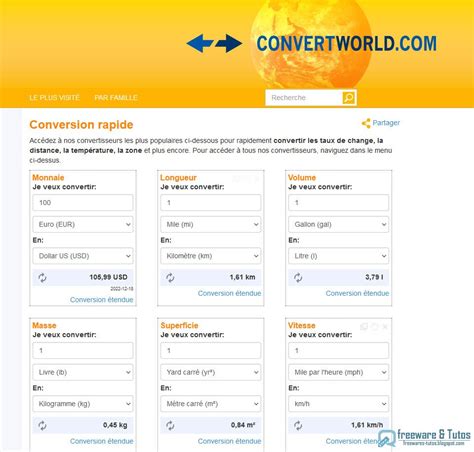Refresh the Masse conversion result

[42, 425]
